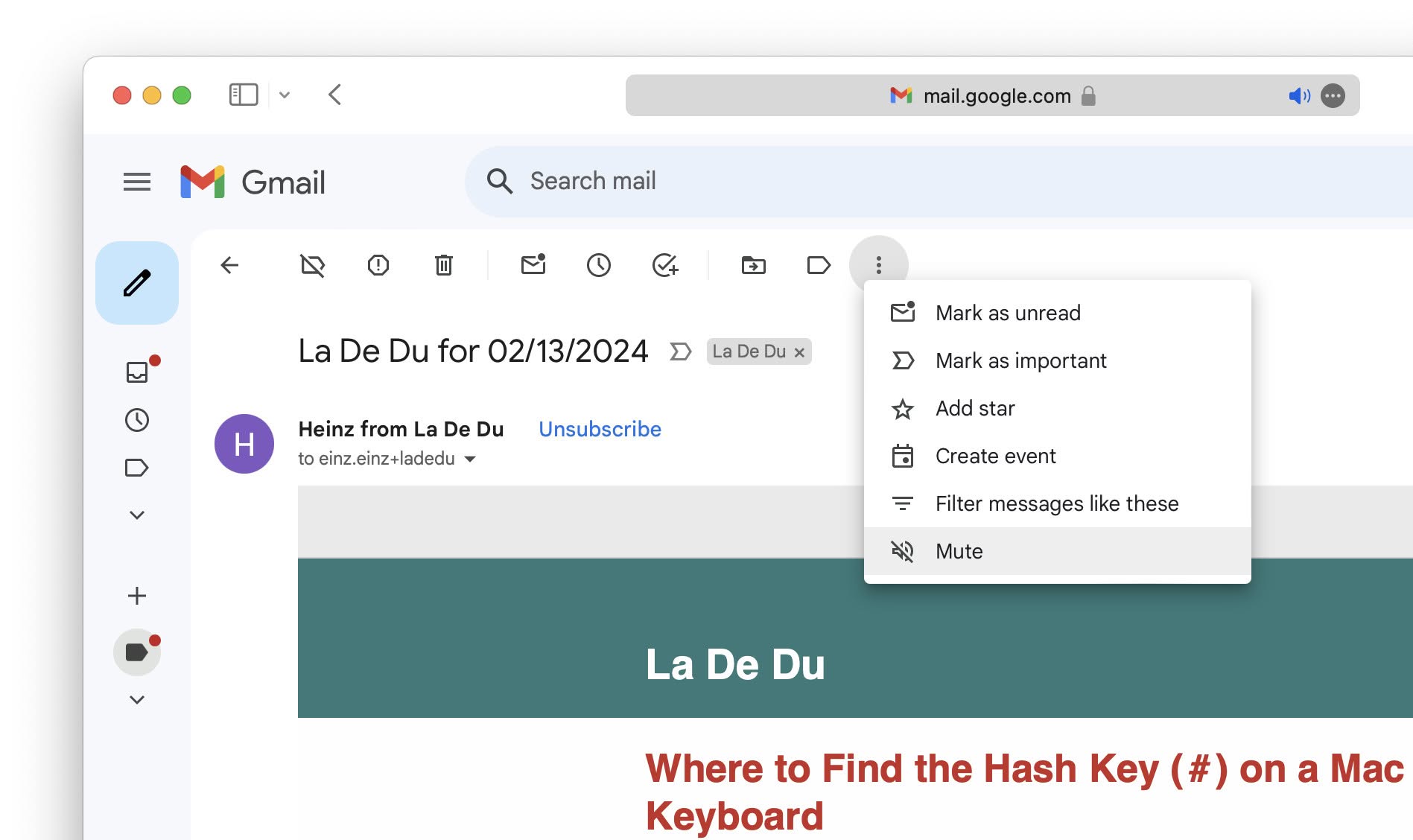Image resolution: width=1413 pixels, height=840 pixels.
Task: Open the Gmail logo home link
Action: point(253,182)
